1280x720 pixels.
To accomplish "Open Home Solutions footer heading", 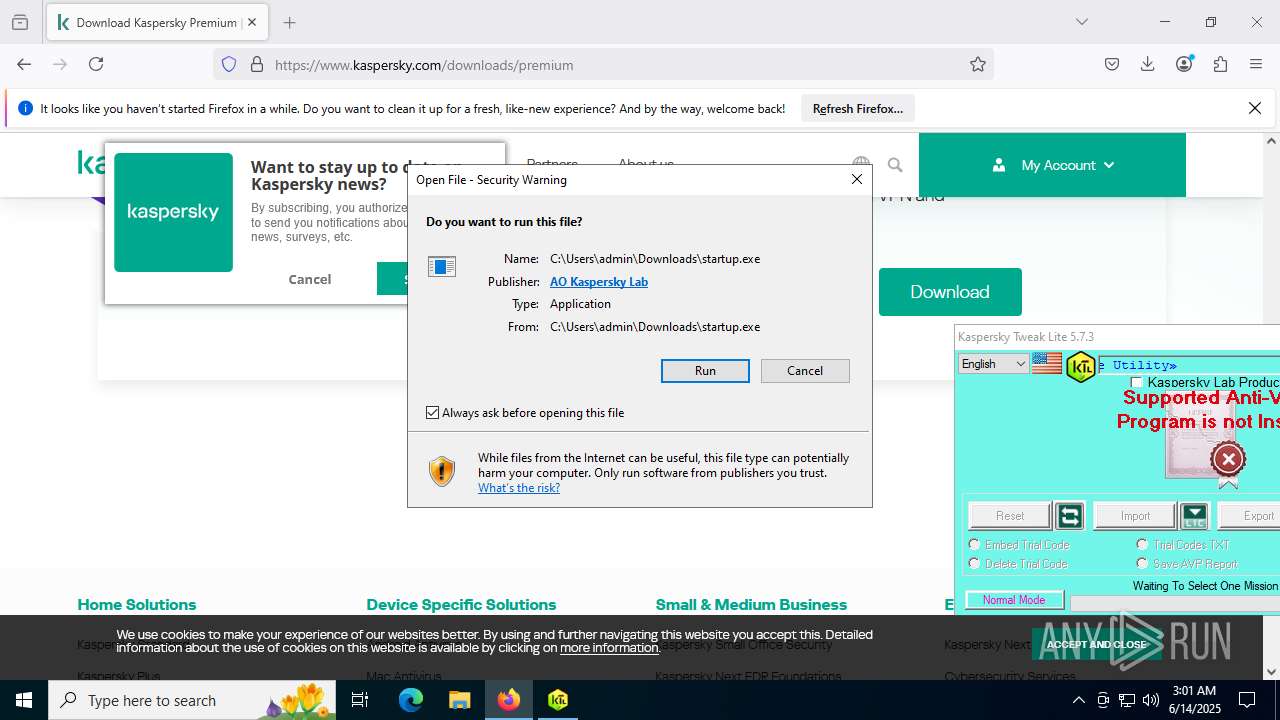I will coord(137,604).
